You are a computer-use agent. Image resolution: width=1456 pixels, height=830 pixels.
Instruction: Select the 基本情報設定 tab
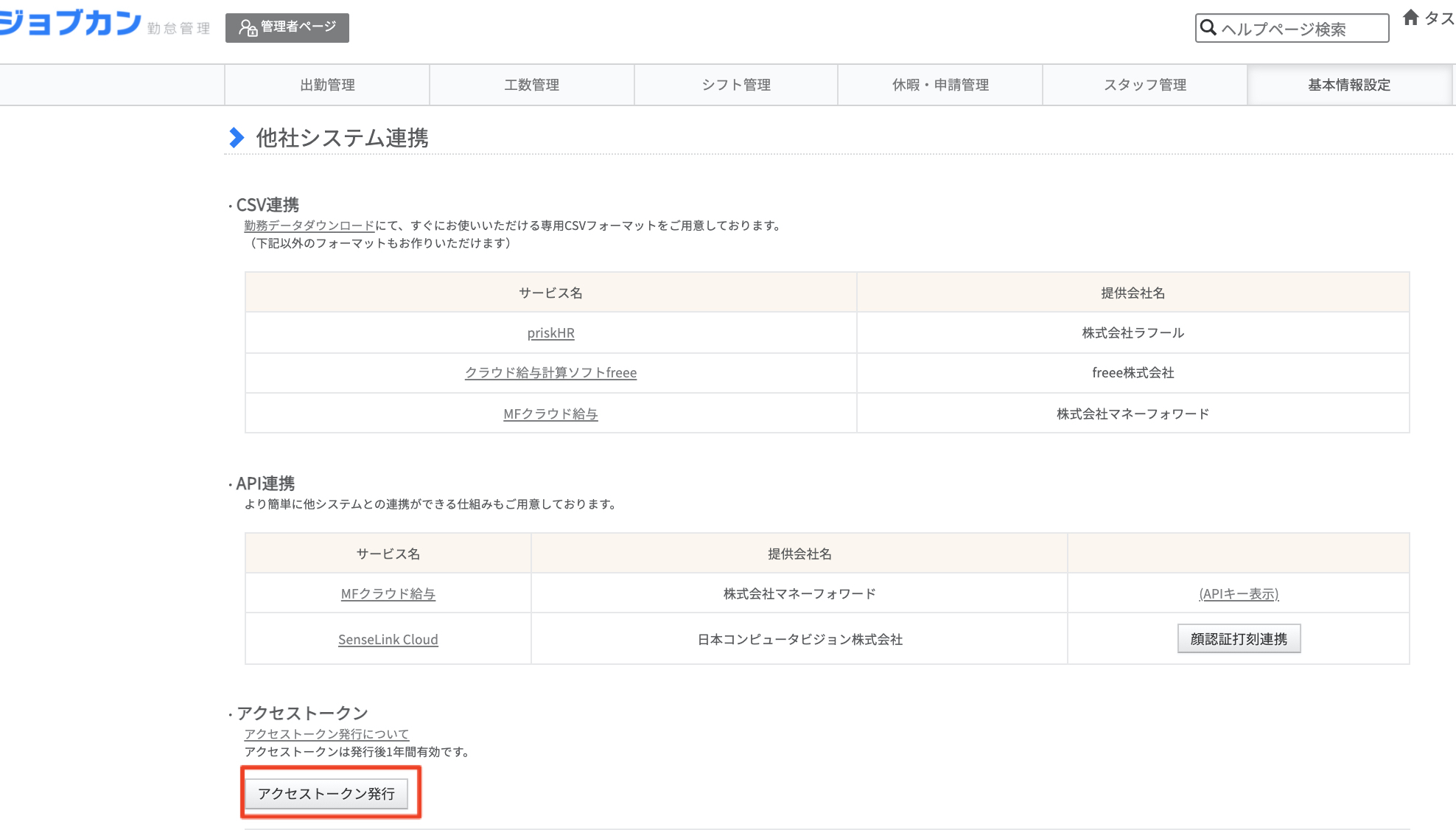click(1348, 85)
